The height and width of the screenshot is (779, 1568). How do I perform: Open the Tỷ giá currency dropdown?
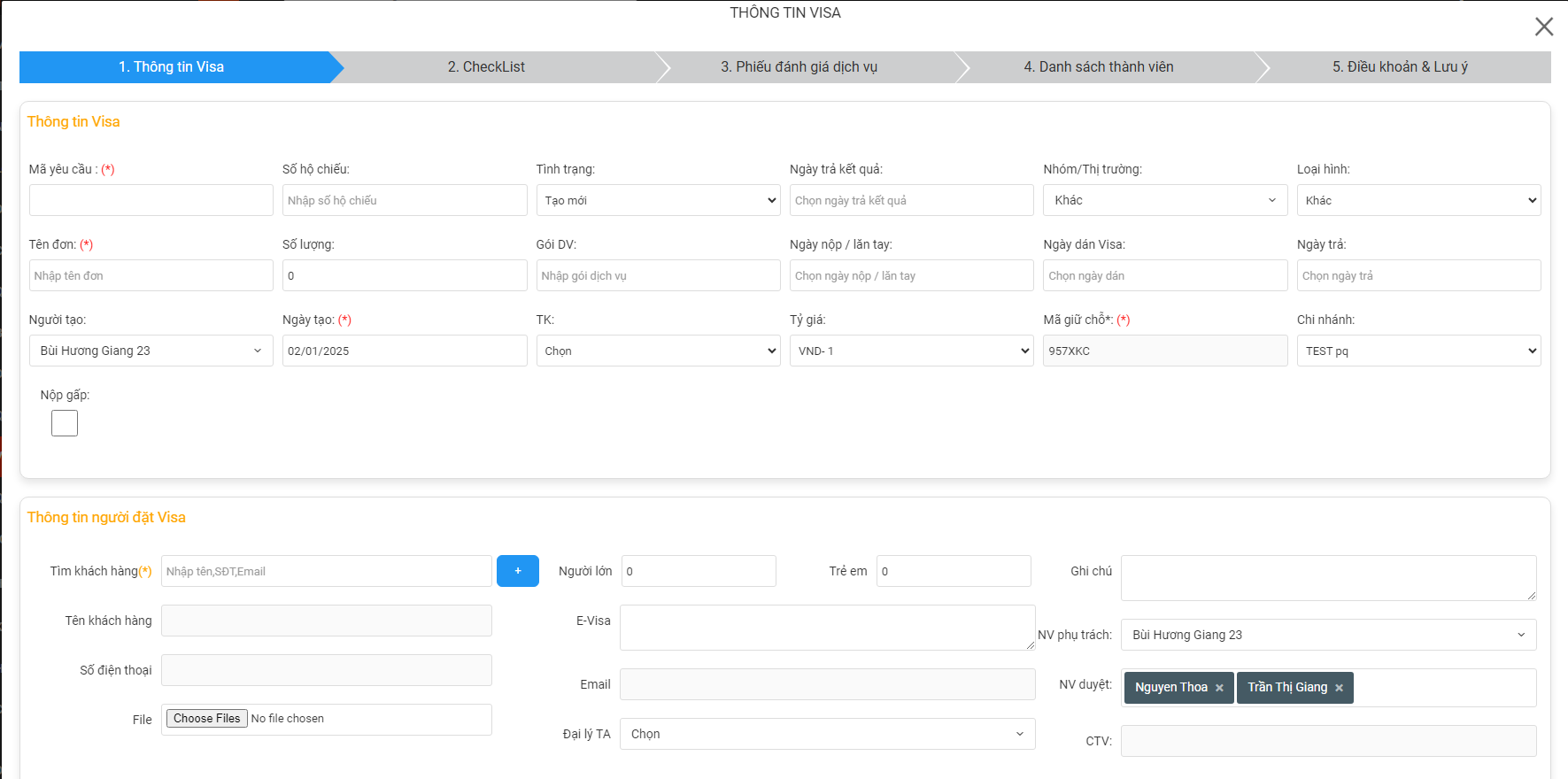click(911, 351)
